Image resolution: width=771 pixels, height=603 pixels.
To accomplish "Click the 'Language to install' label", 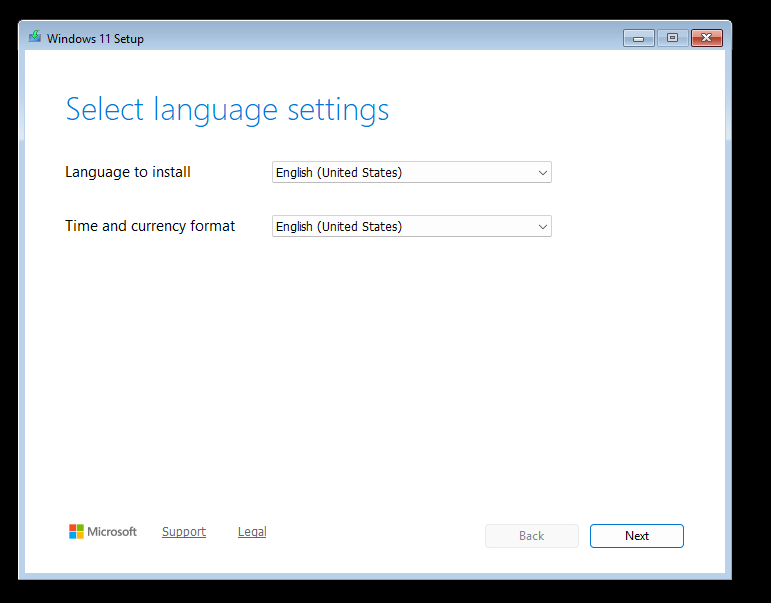I will (x=128, y=172).
